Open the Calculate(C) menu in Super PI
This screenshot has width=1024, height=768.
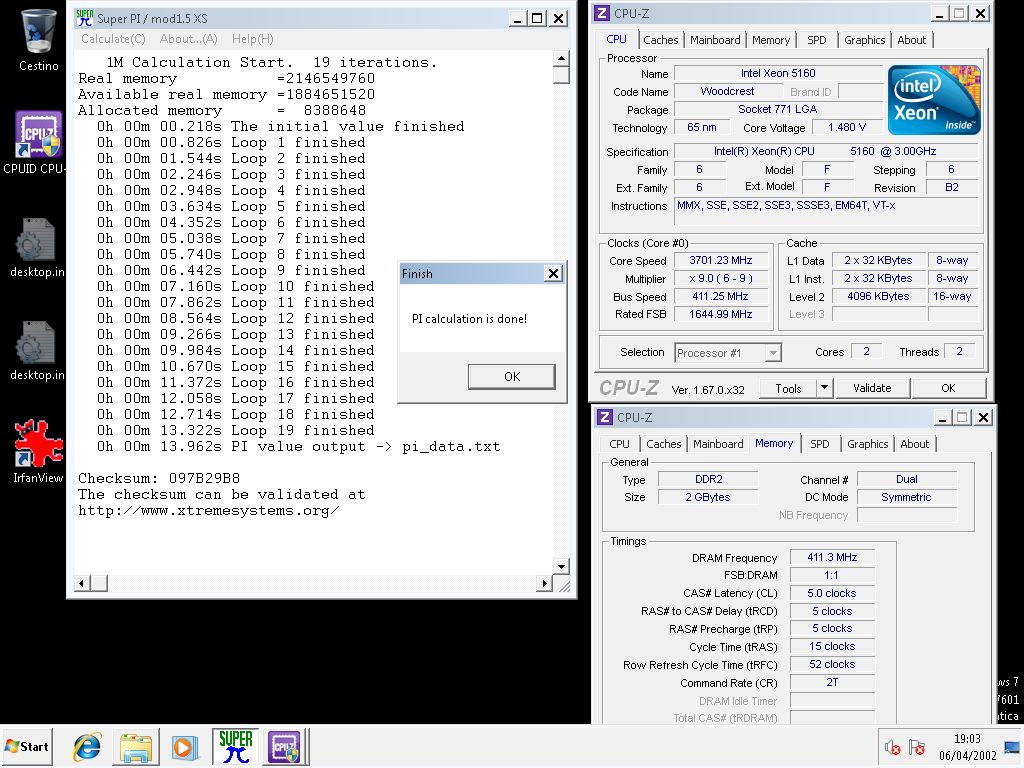pyautogui.click(x=113, y=39)
